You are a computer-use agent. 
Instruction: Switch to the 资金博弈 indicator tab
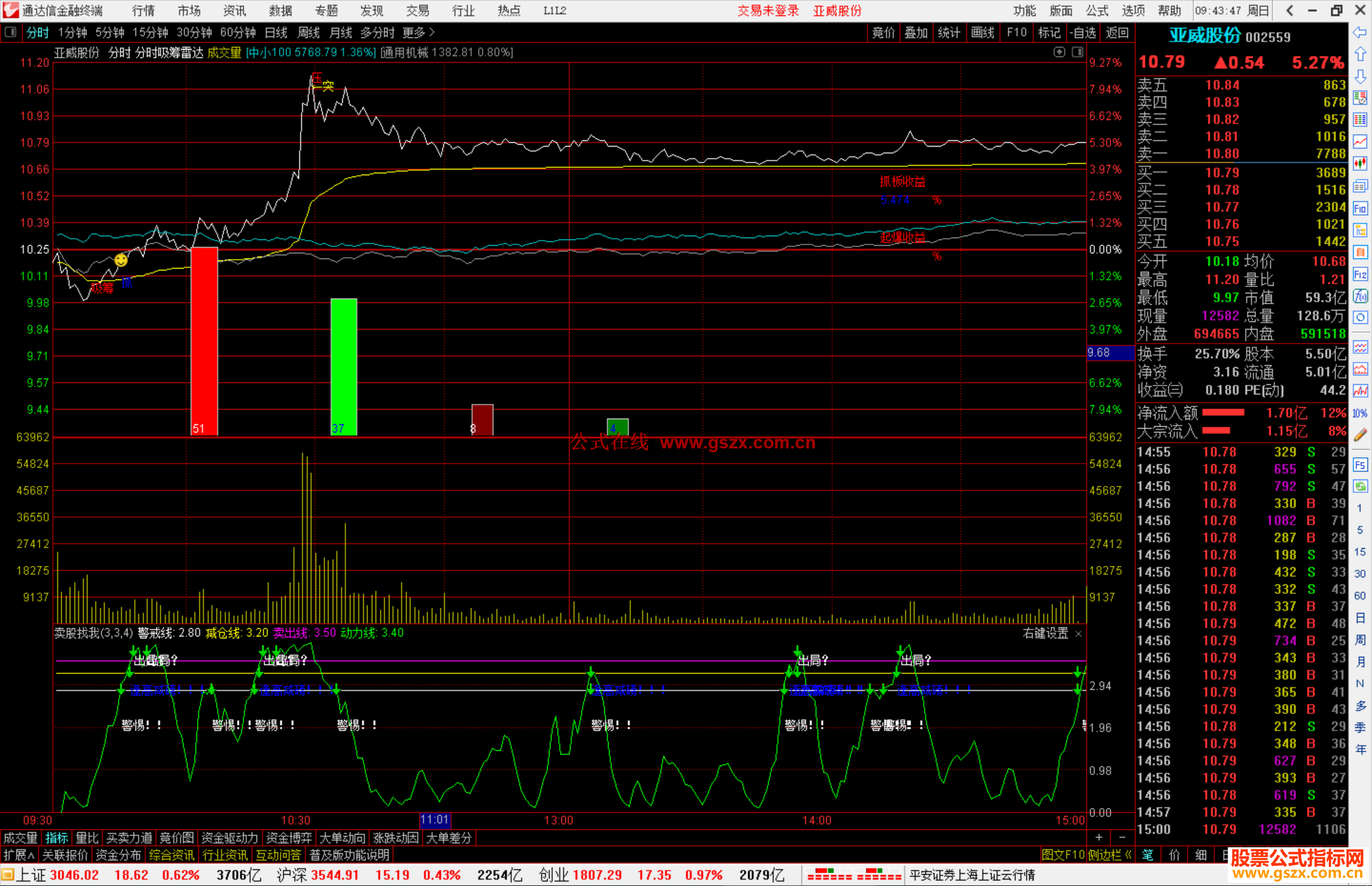pyautogui.click(x=288, y=838)
